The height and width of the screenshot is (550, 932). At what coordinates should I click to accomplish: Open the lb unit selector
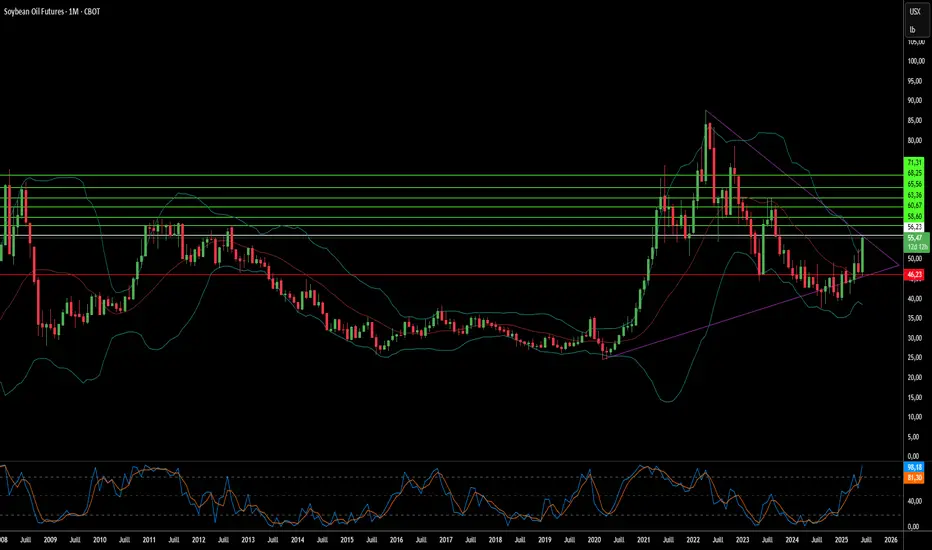pos(914,30)
